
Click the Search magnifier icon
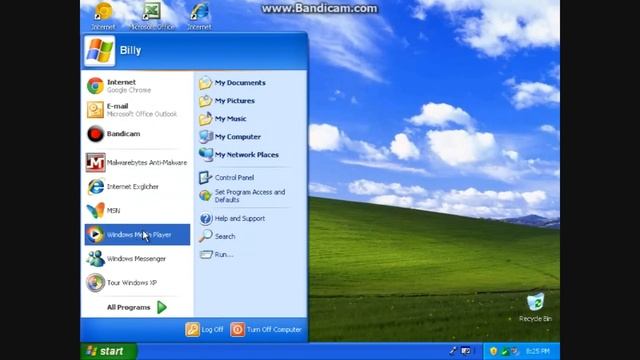click(205, 236)
